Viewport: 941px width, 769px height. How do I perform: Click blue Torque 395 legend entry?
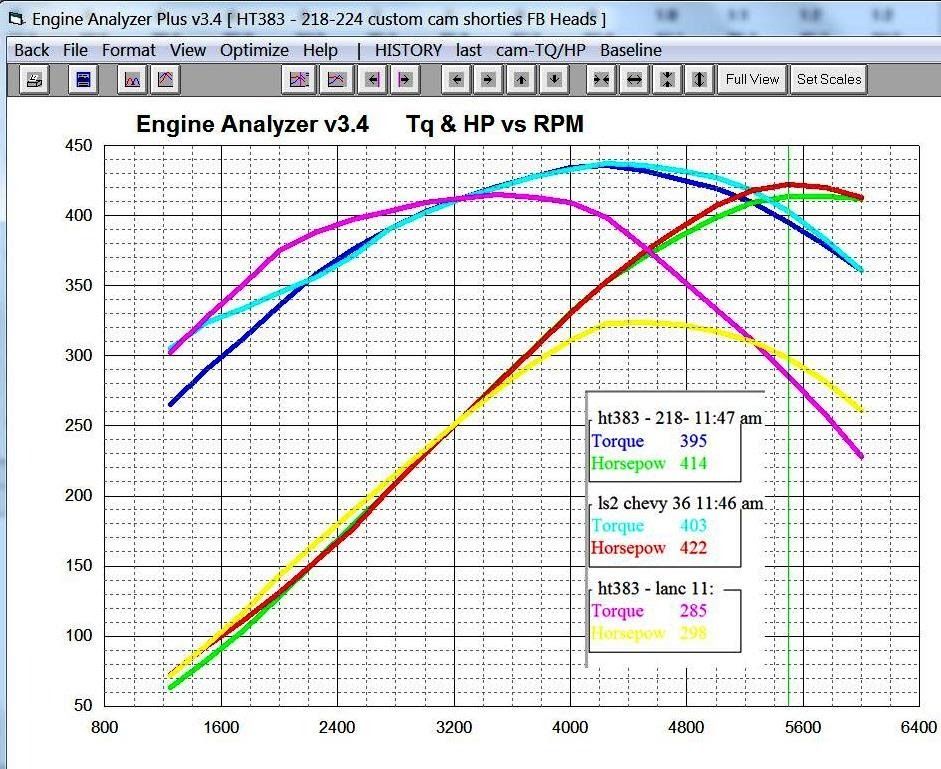[x=649, y=441]
